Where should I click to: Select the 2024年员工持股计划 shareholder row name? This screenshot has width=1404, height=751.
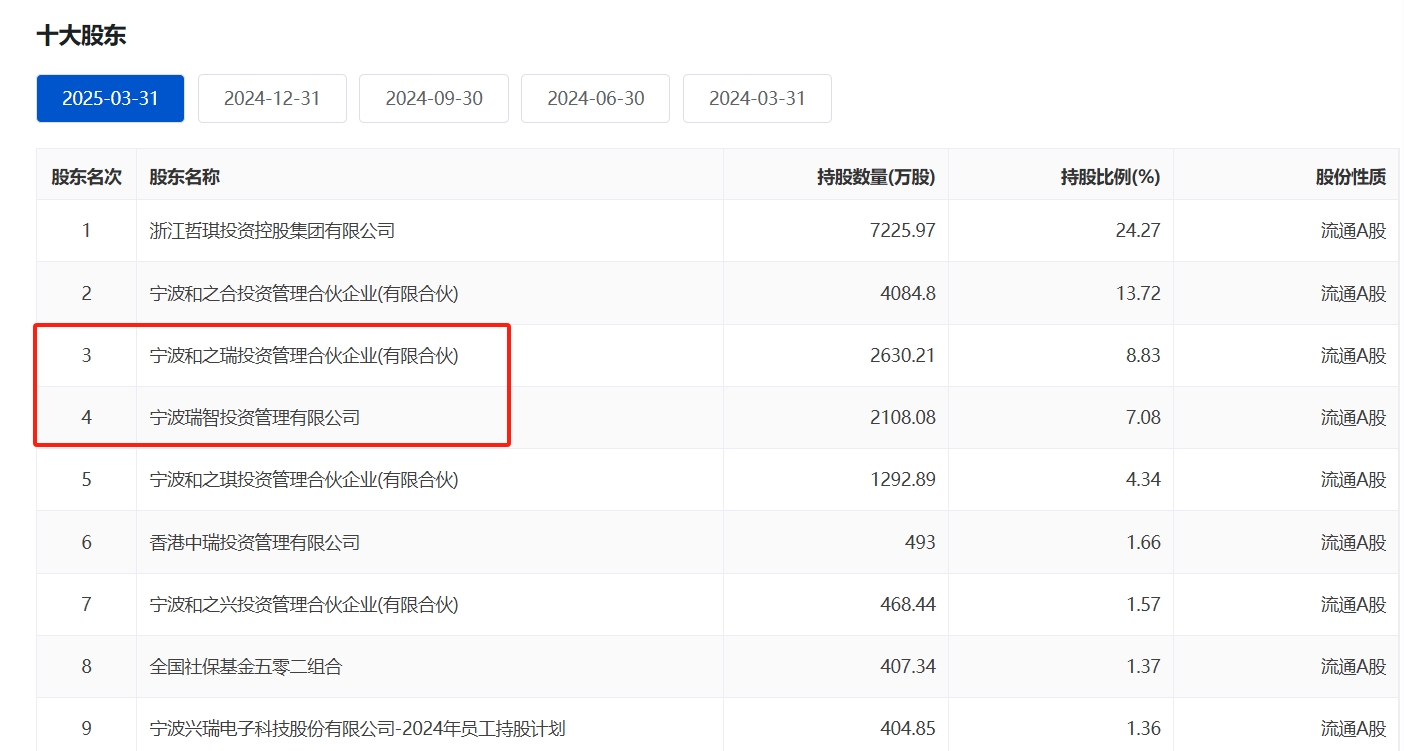click(357, 729)
